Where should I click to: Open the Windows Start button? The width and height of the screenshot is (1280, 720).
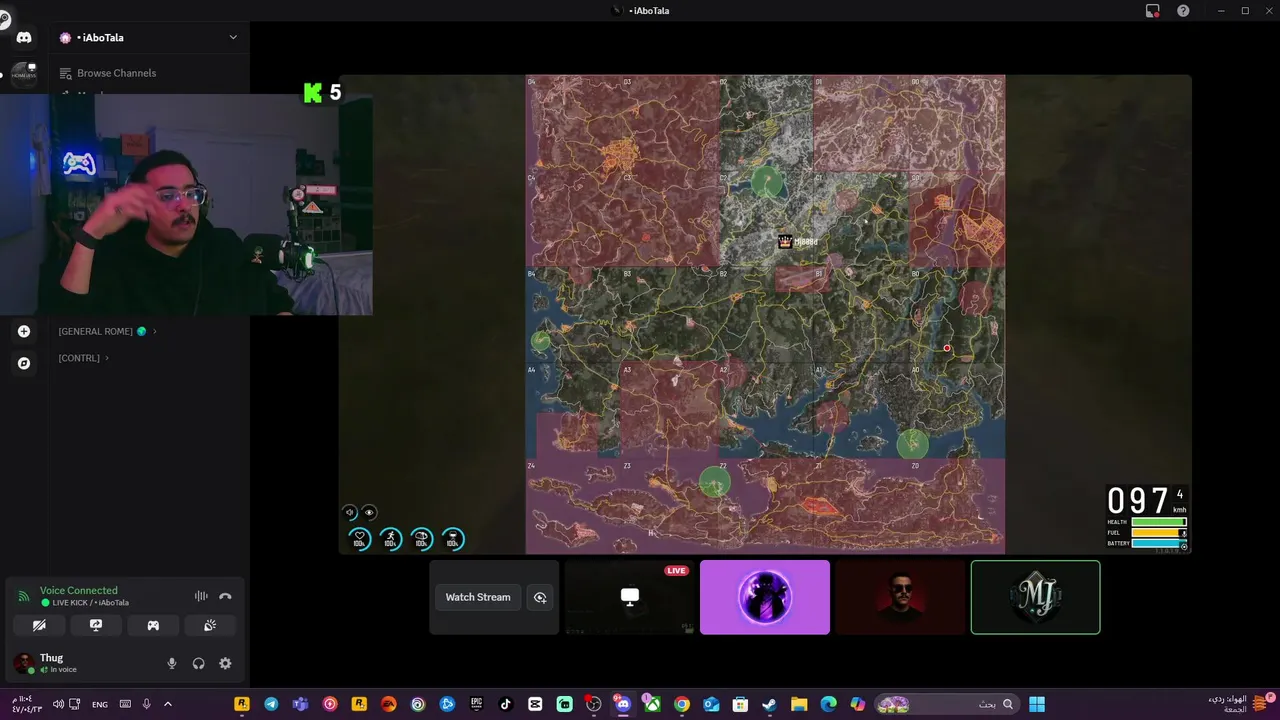click(1037, 704)
